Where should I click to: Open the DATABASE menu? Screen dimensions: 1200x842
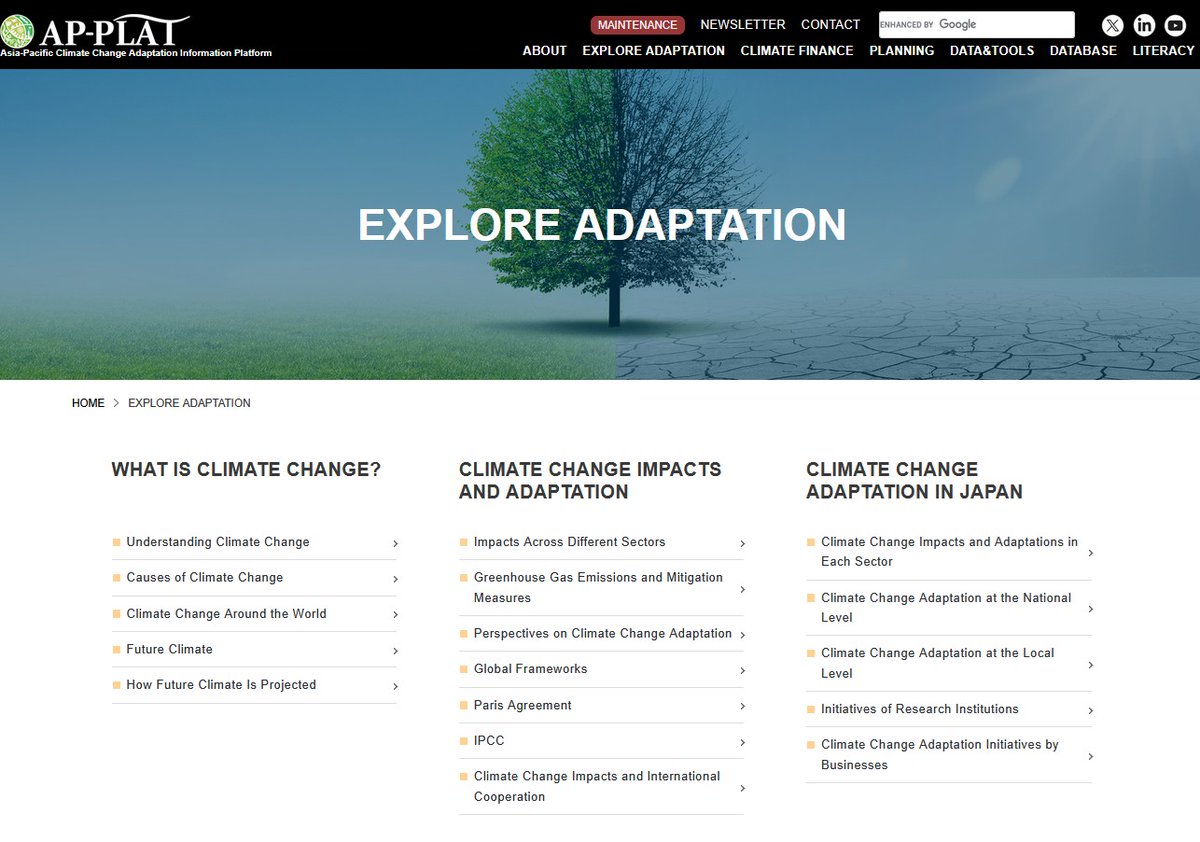click(1083, 50)
